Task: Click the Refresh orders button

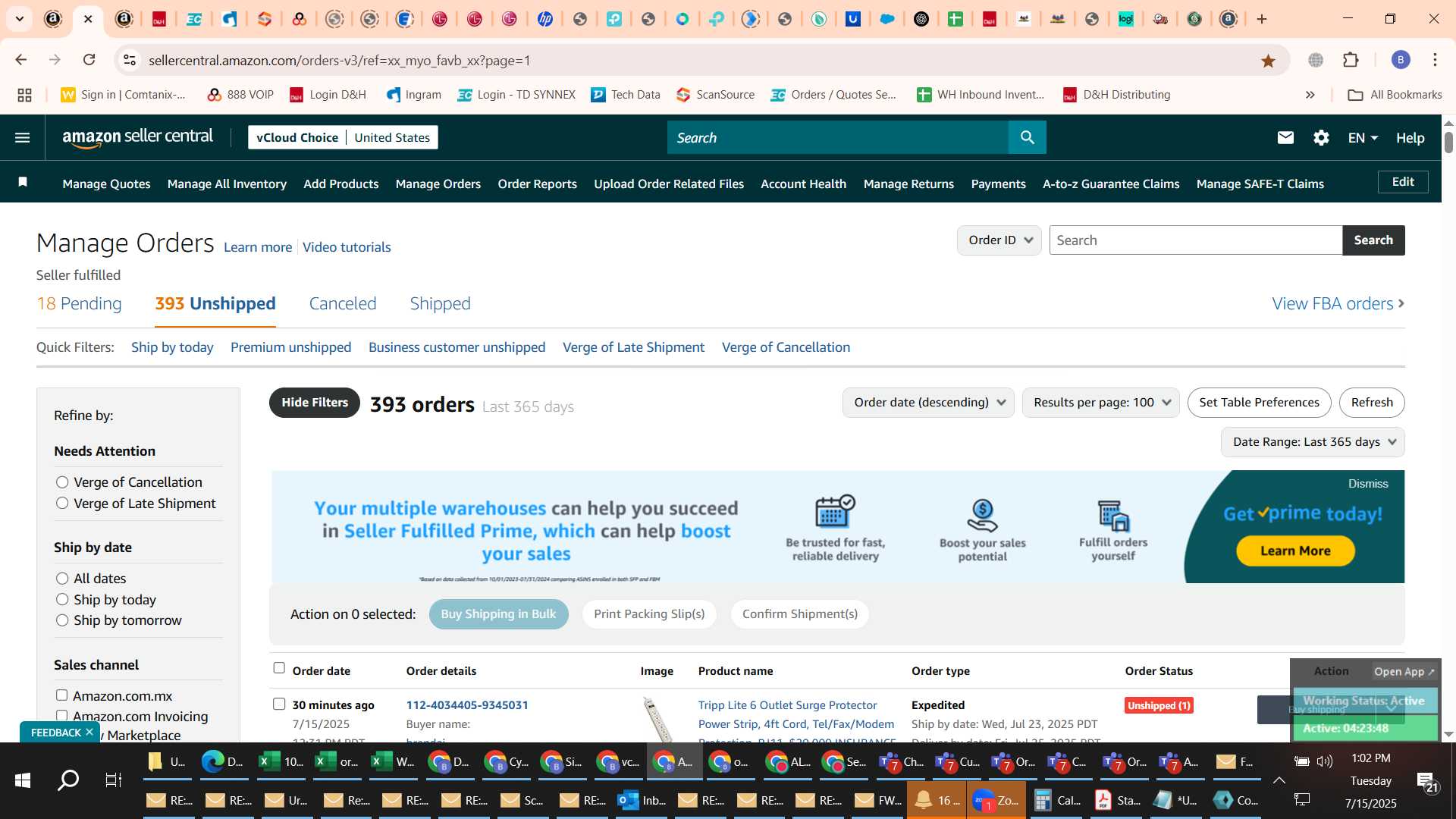Action: point(1372,403)
